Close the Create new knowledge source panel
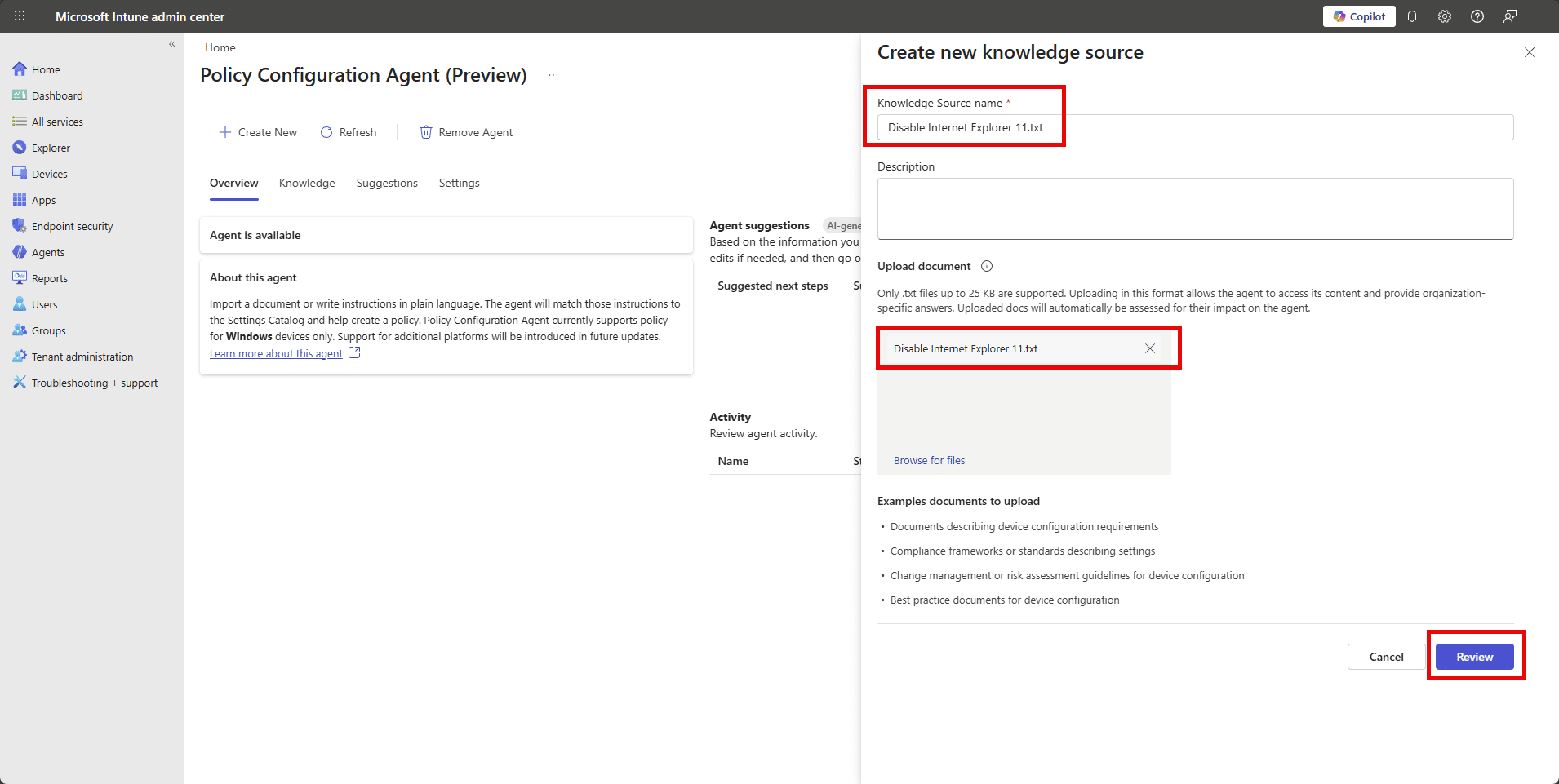1559x784 pixels. 1530,52
